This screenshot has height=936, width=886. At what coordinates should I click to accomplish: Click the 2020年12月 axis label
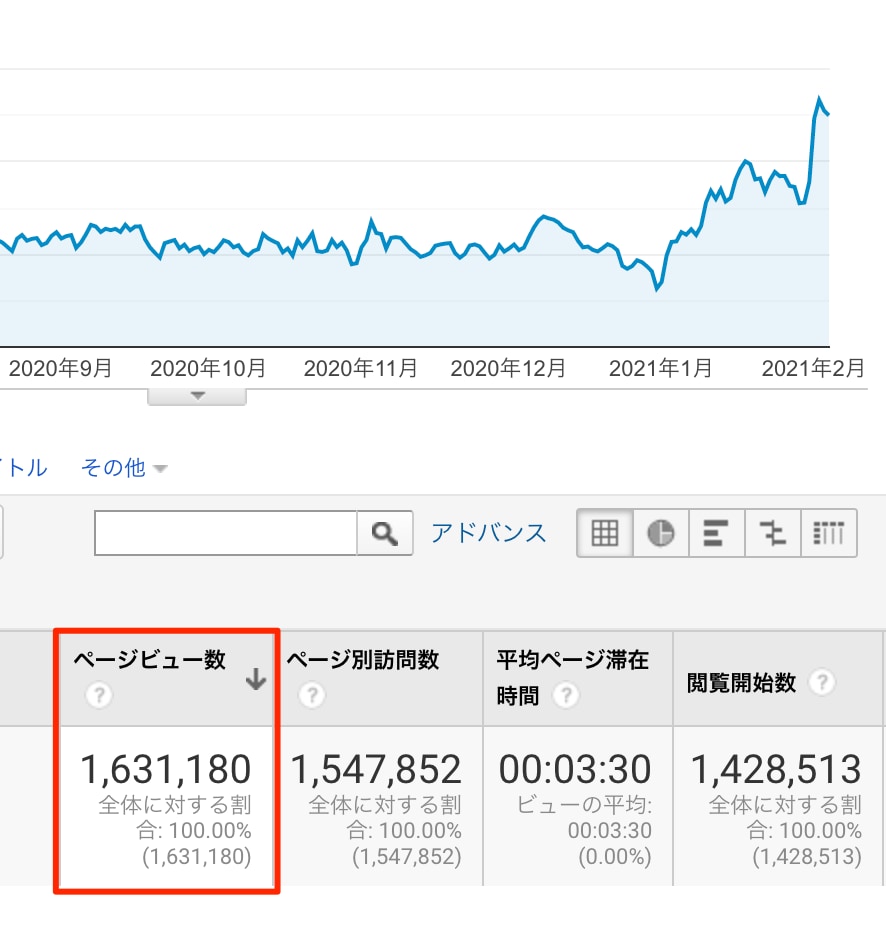point(508,368)
